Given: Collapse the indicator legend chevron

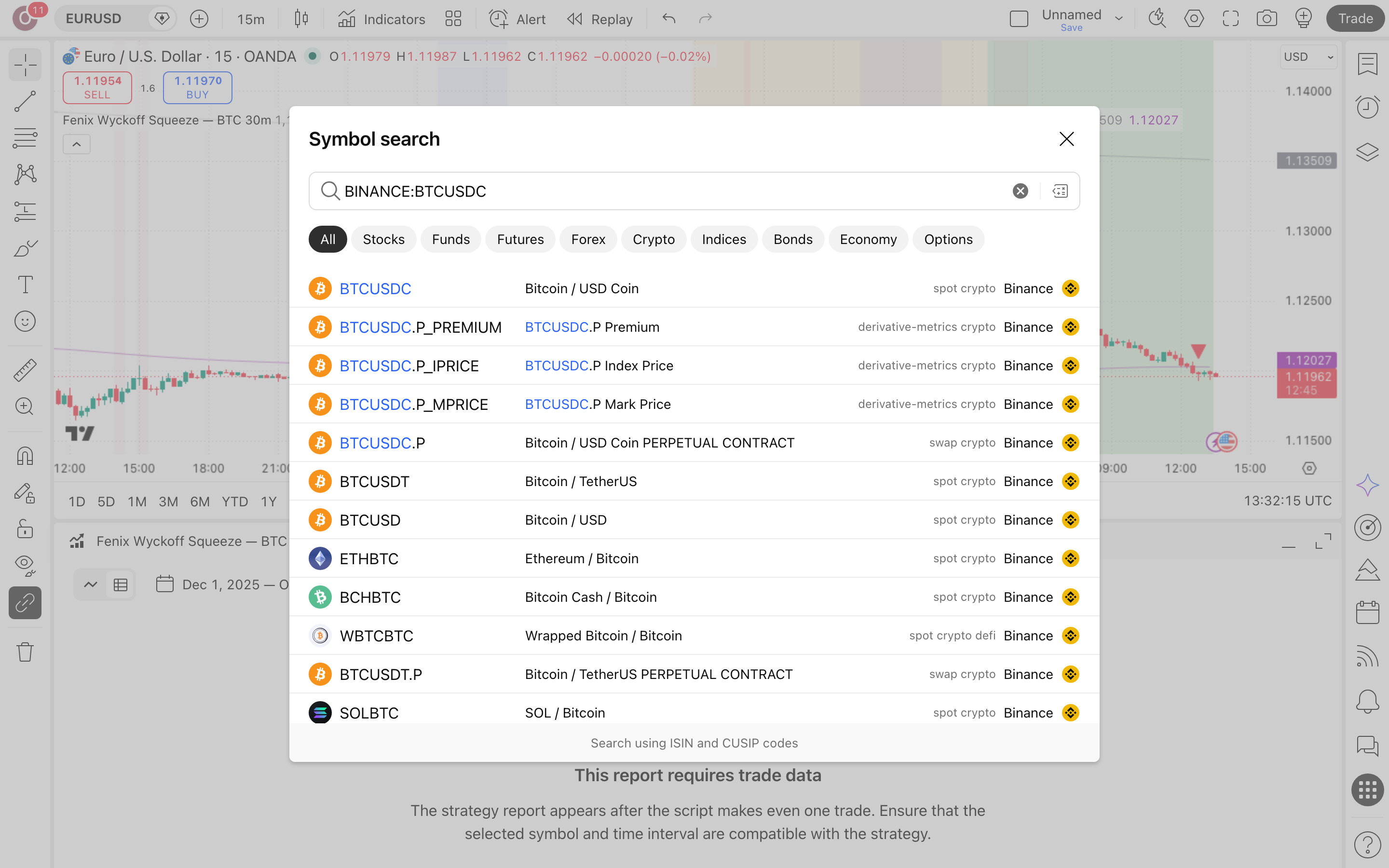Looking at the screenshot, I should pyautogui.click(x=76, y=145).
